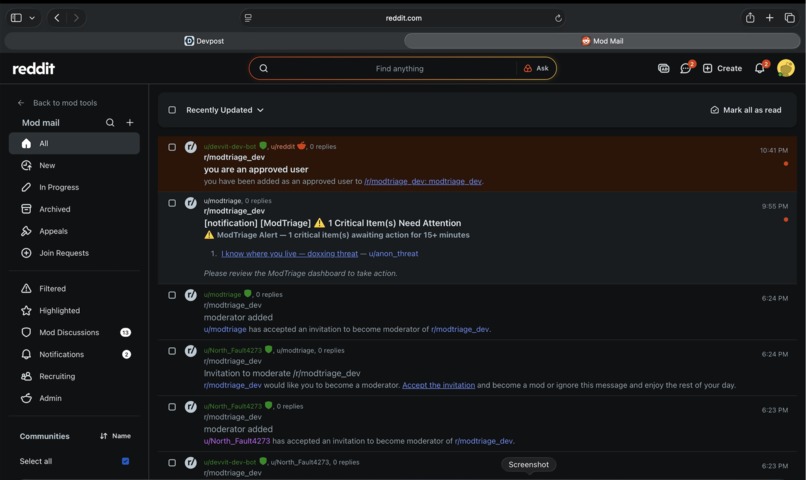The height and width of the screenshot is (480, 806).
Task: Check the Critical Item(s) notification message
Action: coord(172,203)
